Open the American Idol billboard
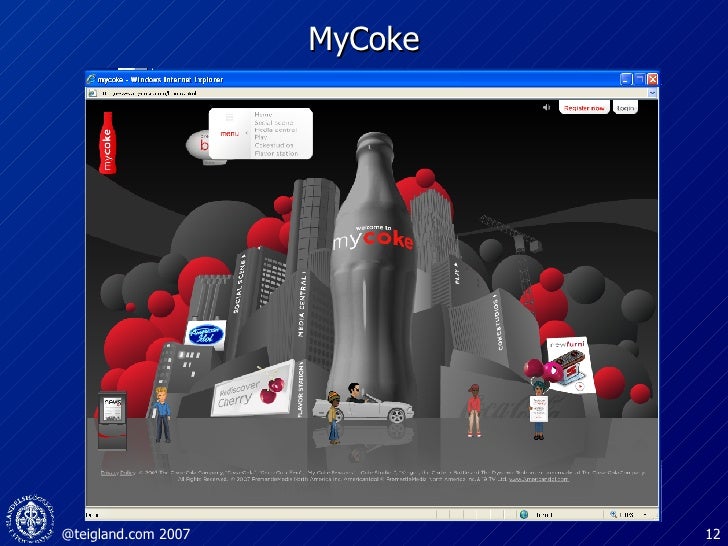Image resolution: width=728 pixels, height=546 pixels. click(205, 334)
